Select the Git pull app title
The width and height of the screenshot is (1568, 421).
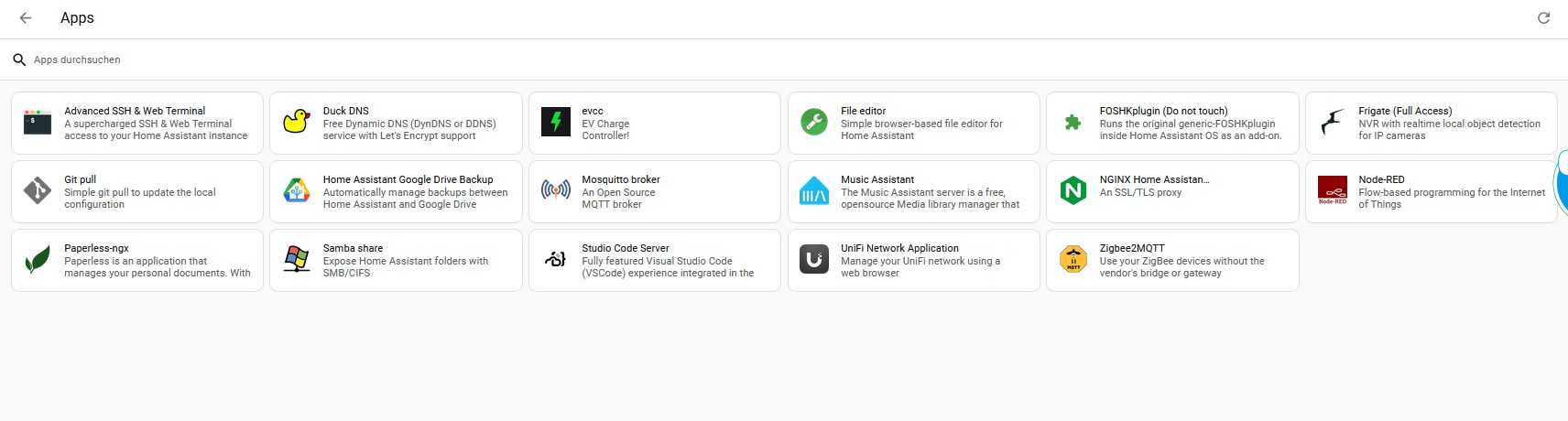point(80,179)
